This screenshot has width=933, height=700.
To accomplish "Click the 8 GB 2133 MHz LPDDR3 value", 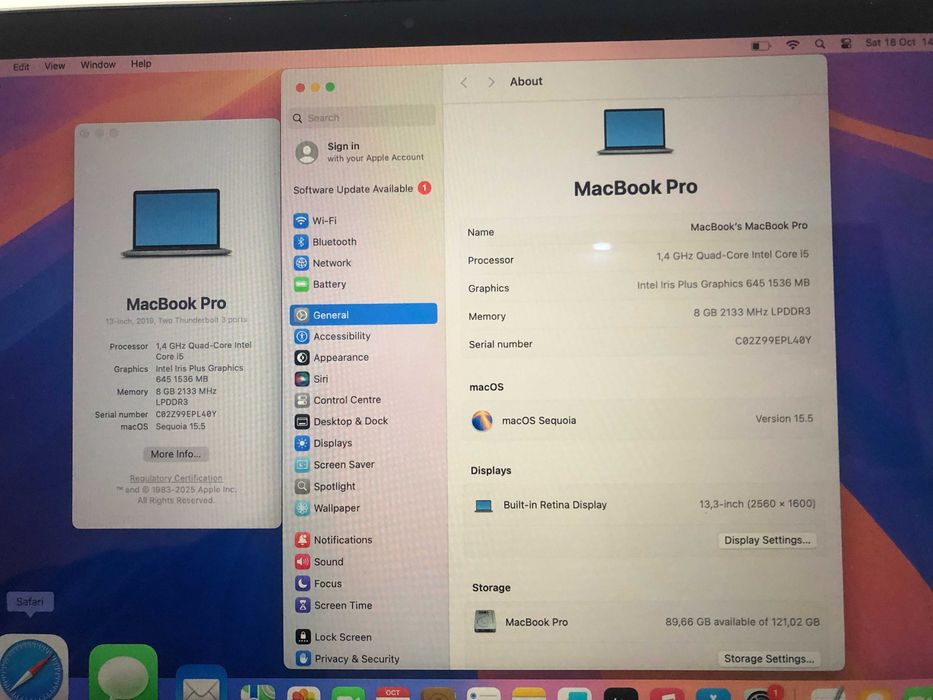I will (752, 312).
